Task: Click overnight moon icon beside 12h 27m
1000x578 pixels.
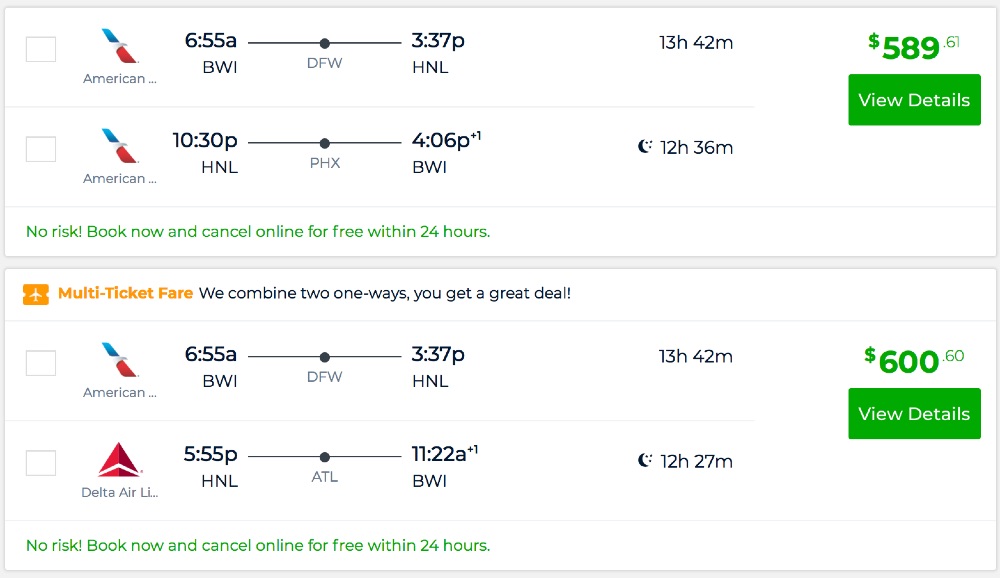Action: (x=645, y=461)
